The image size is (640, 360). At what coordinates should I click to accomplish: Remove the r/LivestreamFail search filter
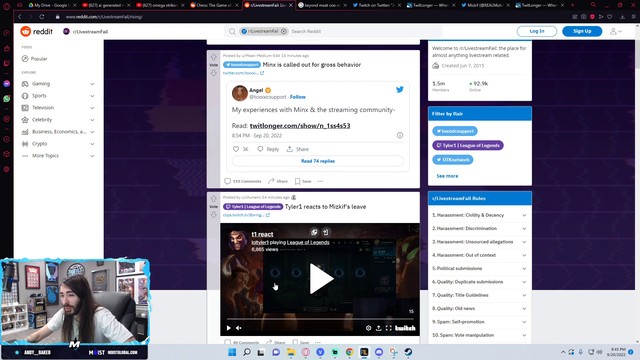pos(284,31)
